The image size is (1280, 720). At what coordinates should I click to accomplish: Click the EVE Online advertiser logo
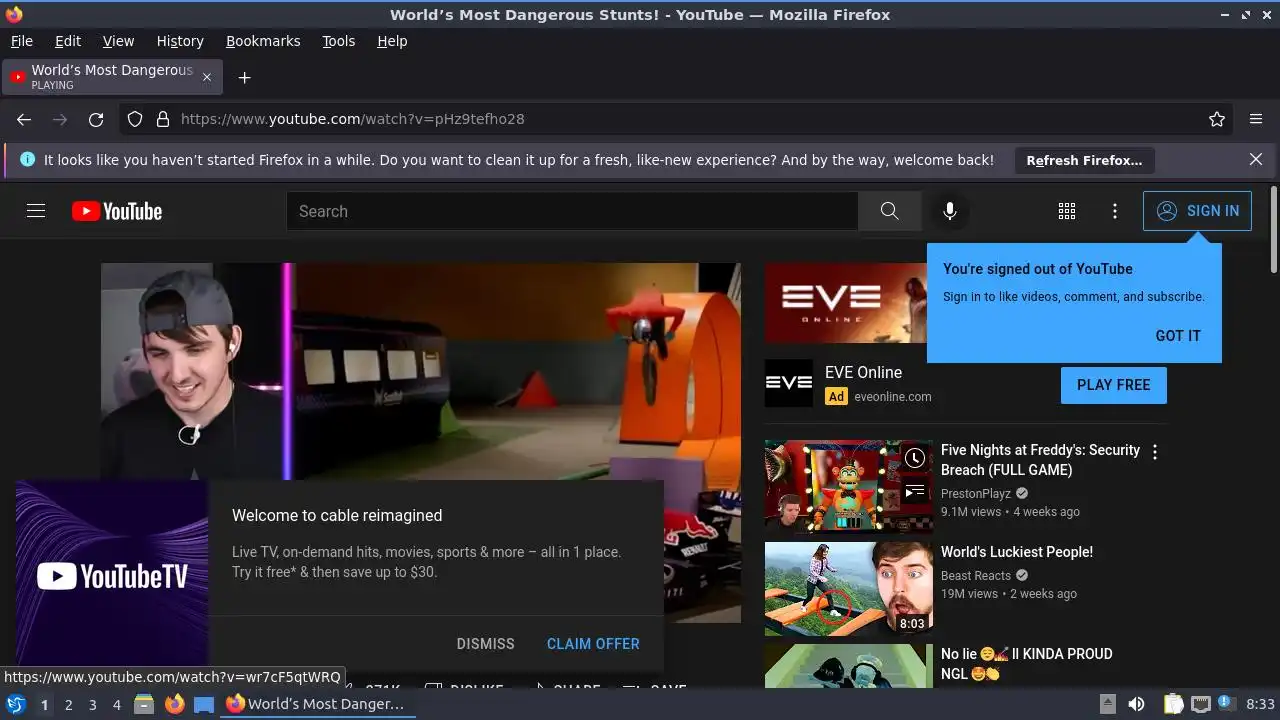[789, 384]
